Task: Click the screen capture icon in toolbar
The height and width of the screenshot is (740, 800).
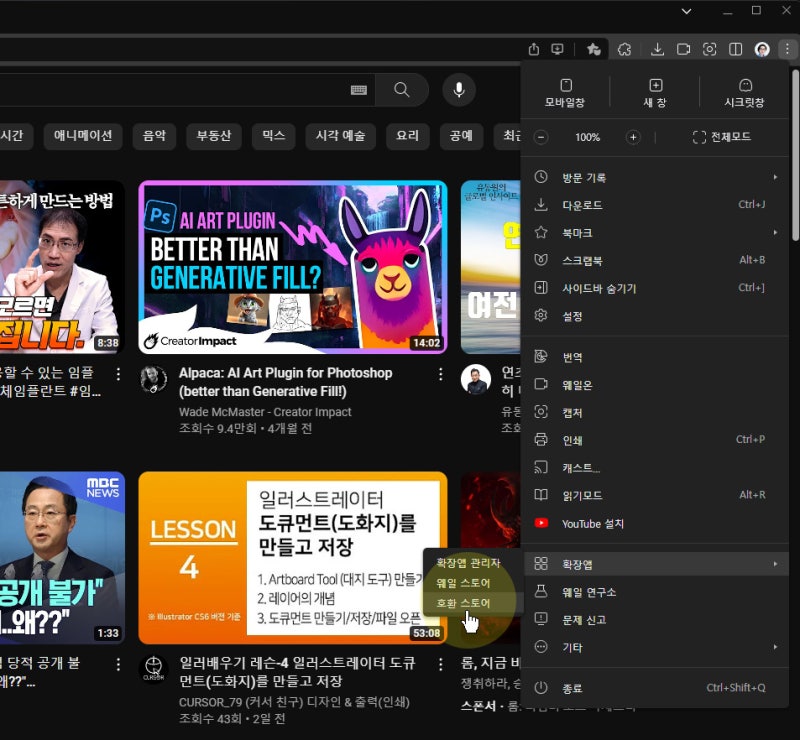Action: point(710,49)
